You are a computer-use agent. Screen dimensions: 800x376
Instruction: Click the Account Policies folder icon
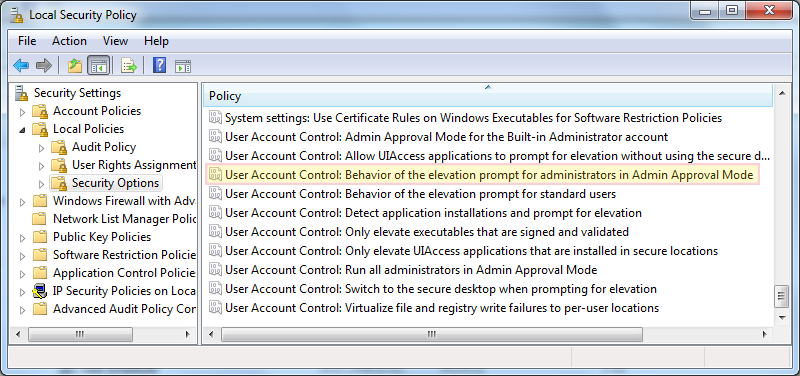tap(40, 111)
